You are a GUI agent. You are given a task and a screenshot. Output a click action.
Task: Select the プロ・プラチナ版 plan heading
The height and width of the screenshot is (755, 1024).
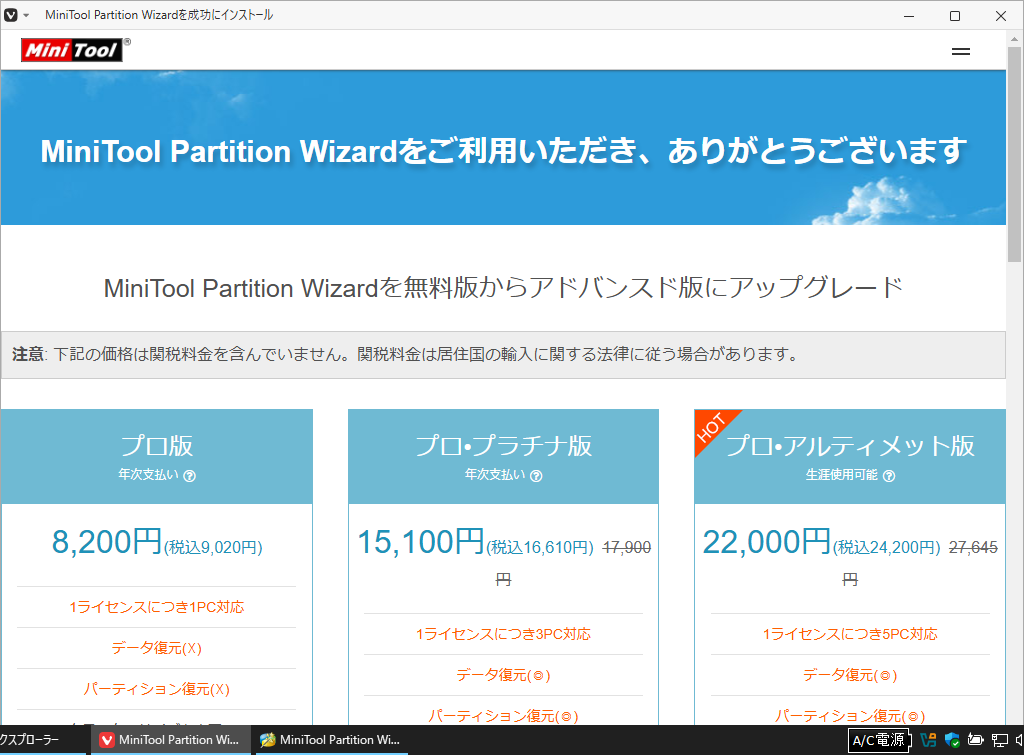504,446
